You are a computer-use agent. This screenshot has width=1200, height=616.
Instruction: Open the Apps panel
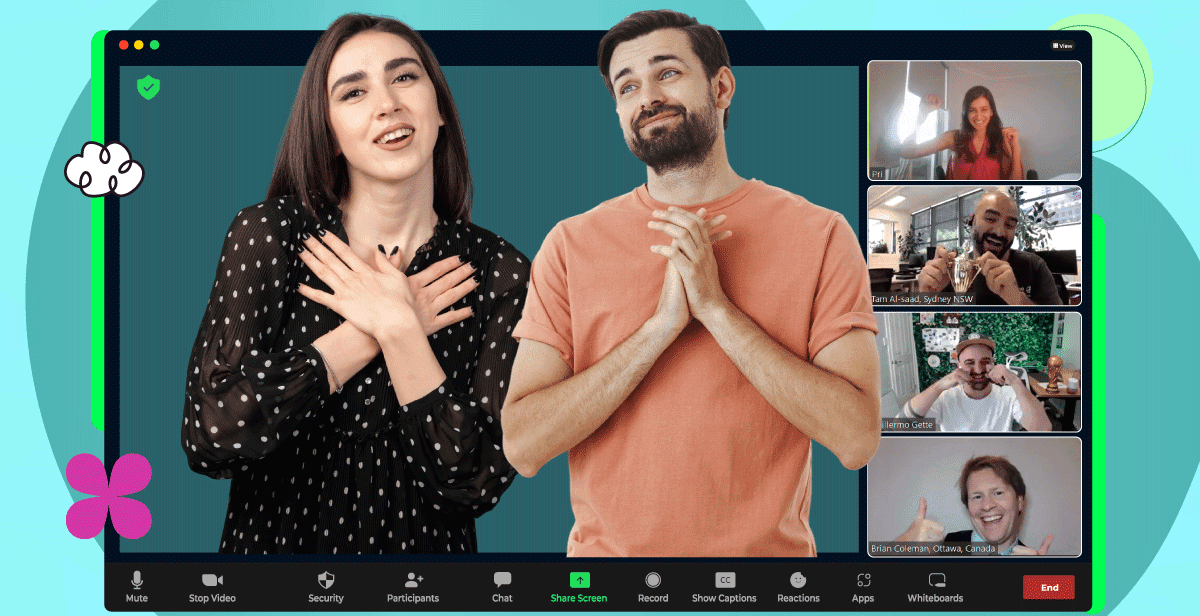[863, 587]
